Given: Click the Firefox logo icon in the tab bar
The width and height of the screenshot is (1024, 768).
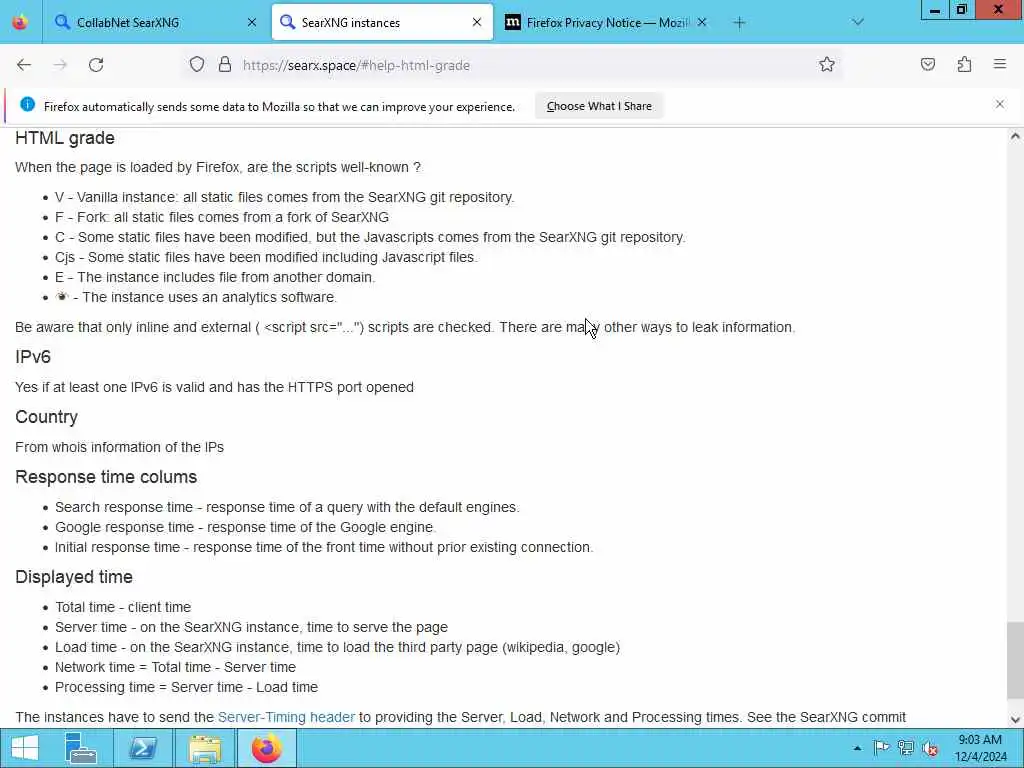Looking at the screenshot, I should point(20,22).
